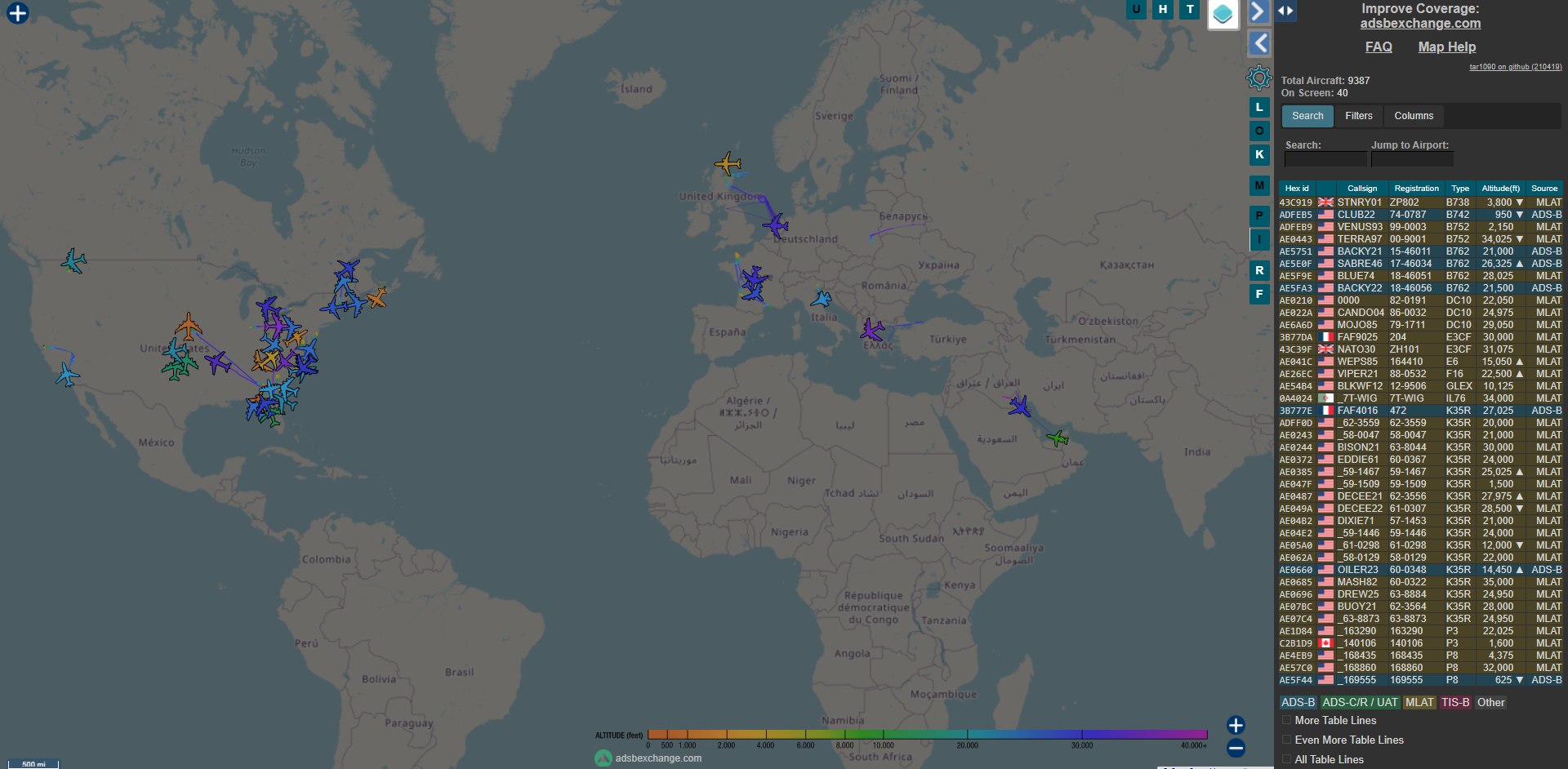The image size is (1568, 769).
Task: Toggle the L labels button
Action: (x=1259, y=107)
